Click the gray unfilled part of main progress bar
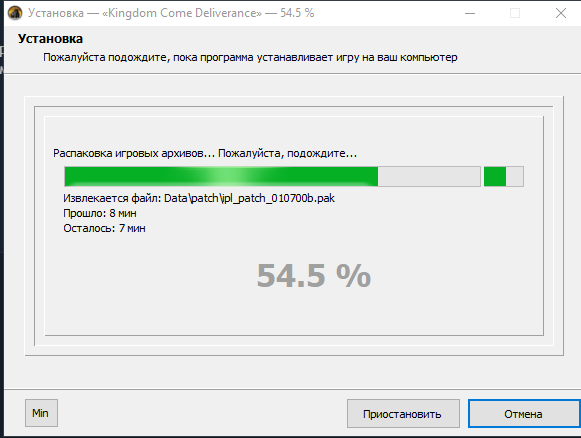Viewport: 581px width, 438px height. (x=429, y=176)
